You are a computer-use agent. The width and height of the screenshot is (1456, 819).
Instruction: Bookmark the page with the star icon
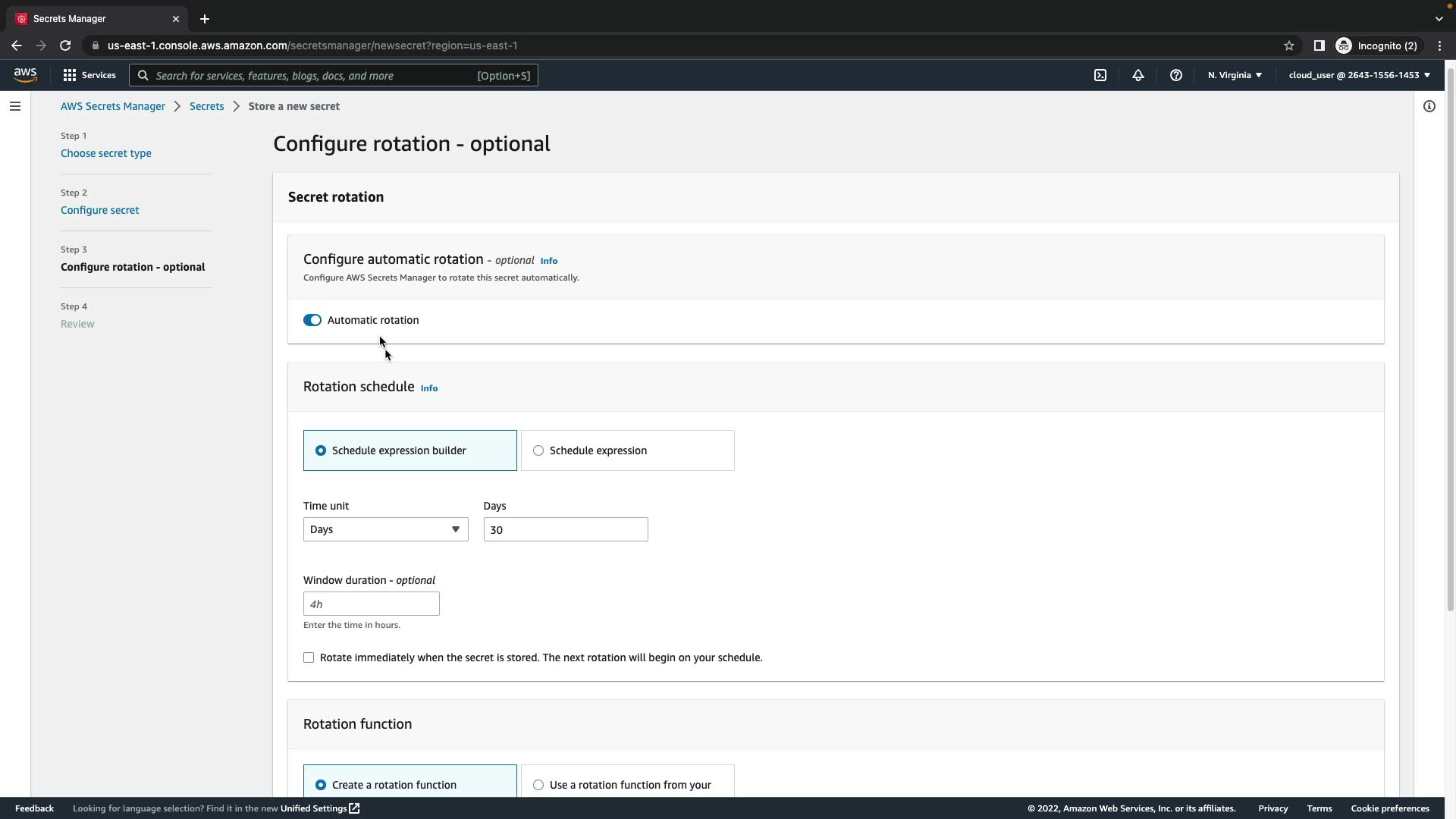[1289, 45]
